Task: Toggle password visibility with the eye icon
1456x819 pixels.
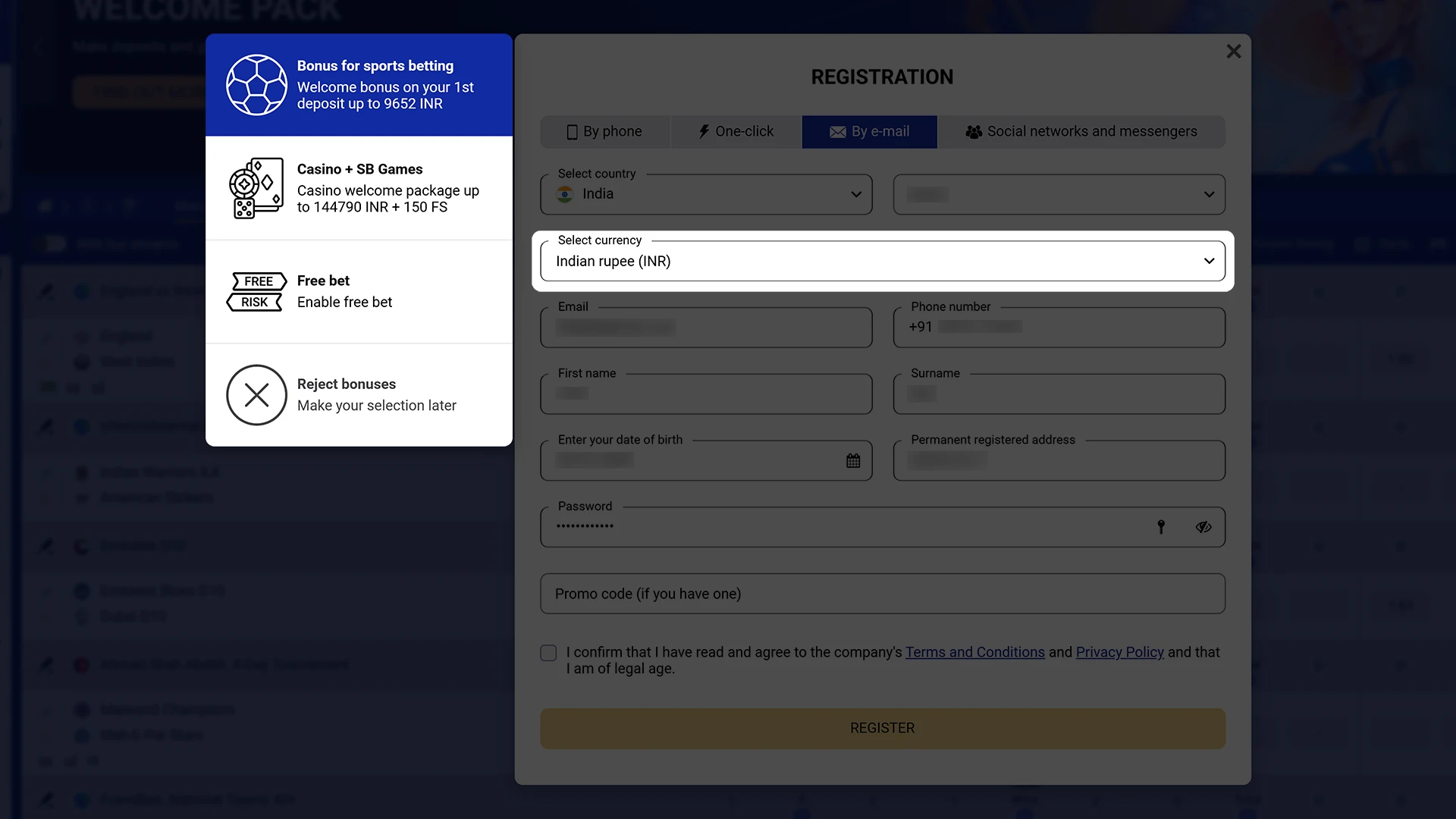Action: click(1204, 526)
